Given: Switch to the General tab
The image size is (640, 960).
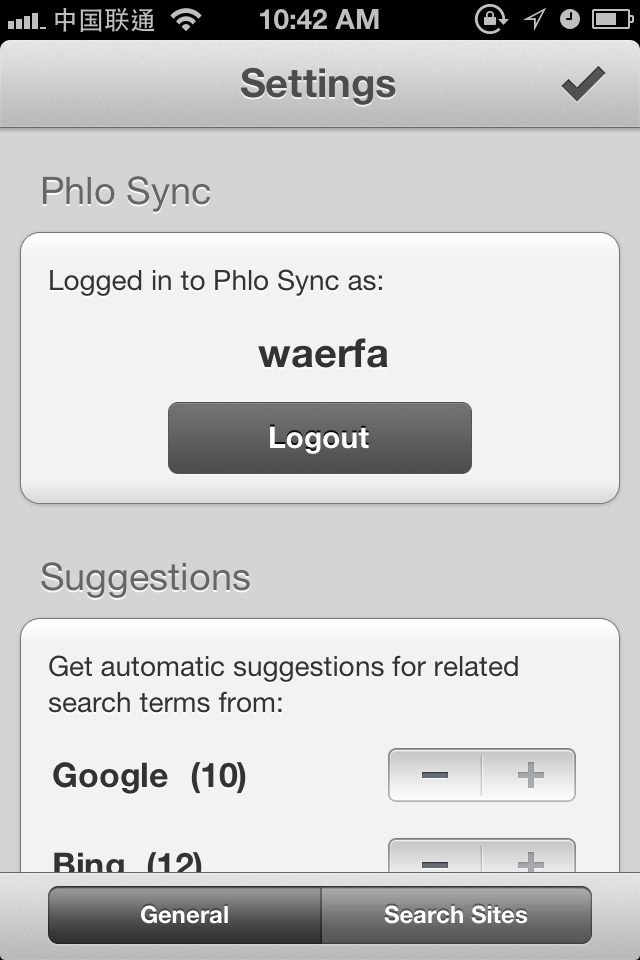Looking at the screenshot, I should point(184,915).
